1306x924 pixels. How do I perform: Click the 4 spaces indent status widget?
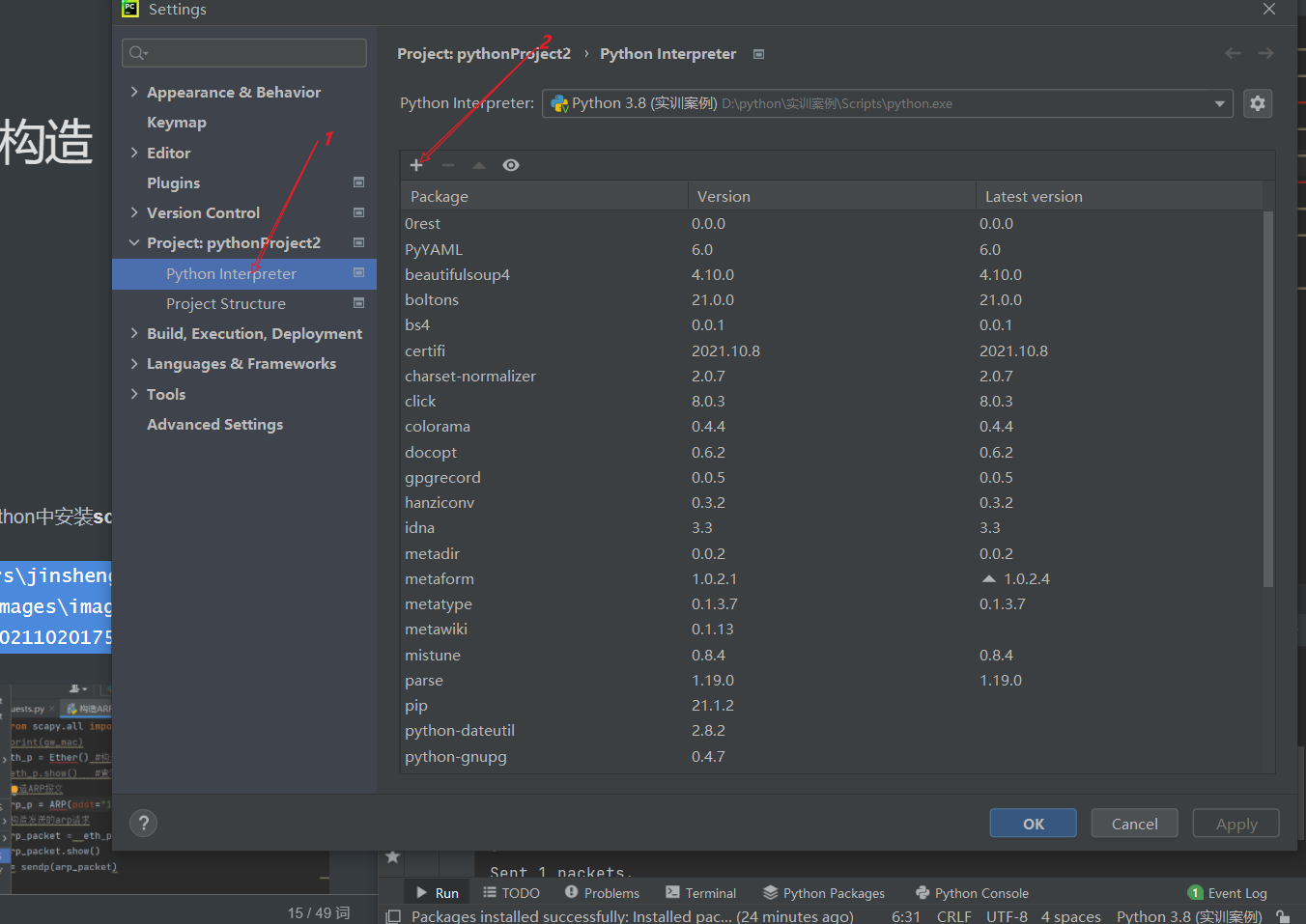click(1071, 916)
